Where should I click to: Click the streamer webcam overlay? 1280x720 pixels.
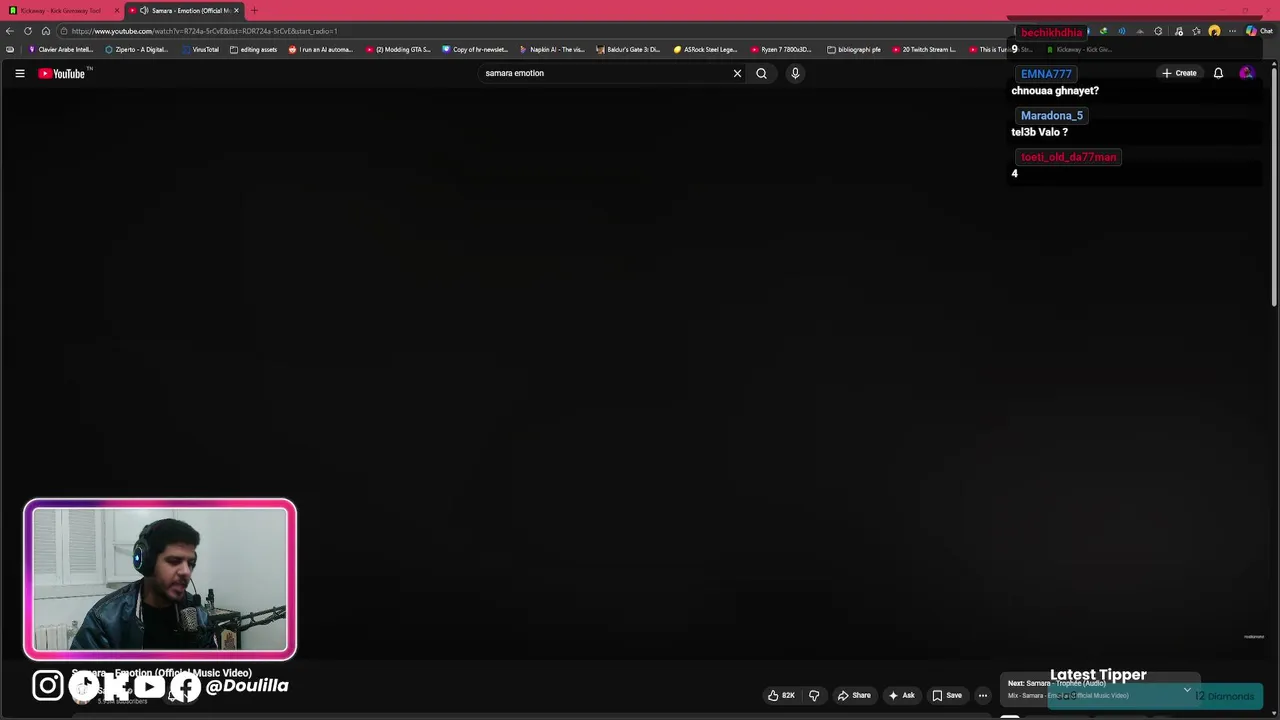[160, 580]
